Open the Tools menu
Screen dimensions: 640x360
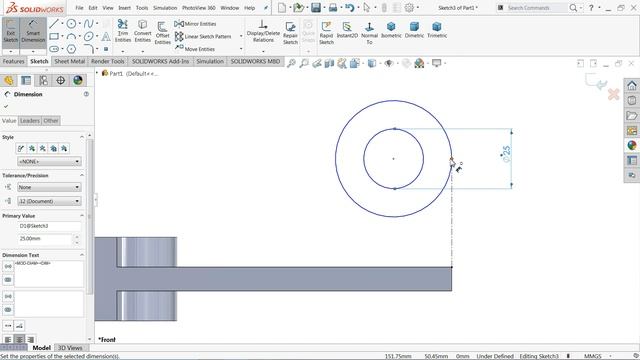pyautogui.click(x=142, y=8)
